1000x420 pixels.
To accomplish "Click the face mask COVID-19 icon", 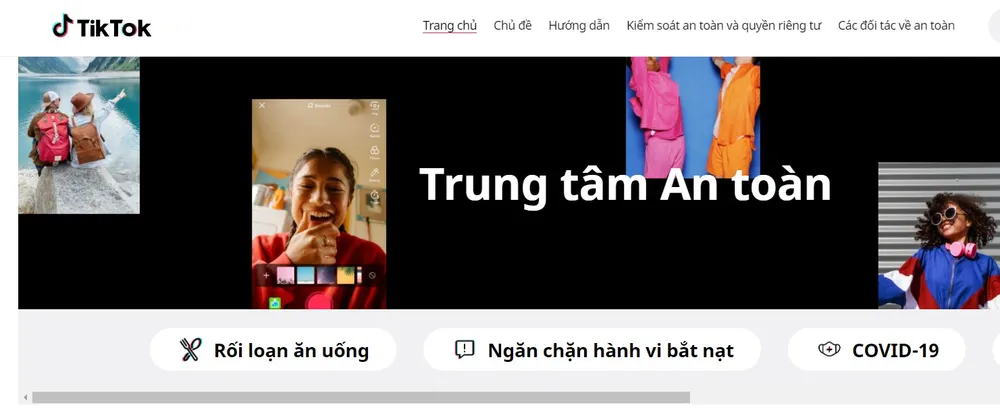I will 829,349.
